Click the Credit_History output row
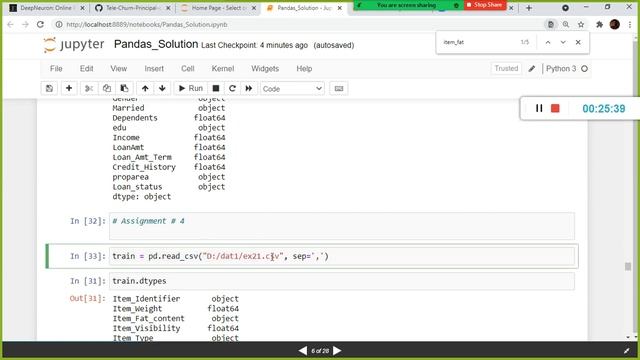The image size is (640, 360). click(x=169, y=167)
